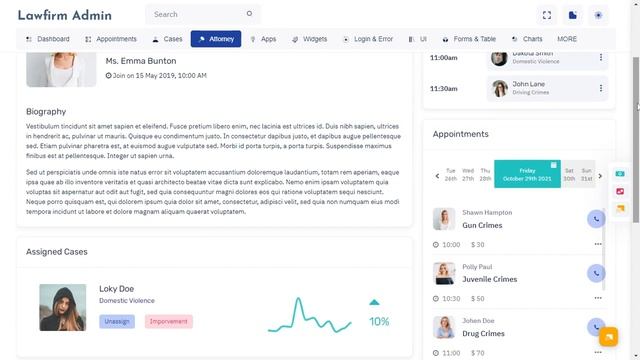Open options for Dakota Smith 11:00am row
This screenshot has height=360, width=640.
[600, 58]
